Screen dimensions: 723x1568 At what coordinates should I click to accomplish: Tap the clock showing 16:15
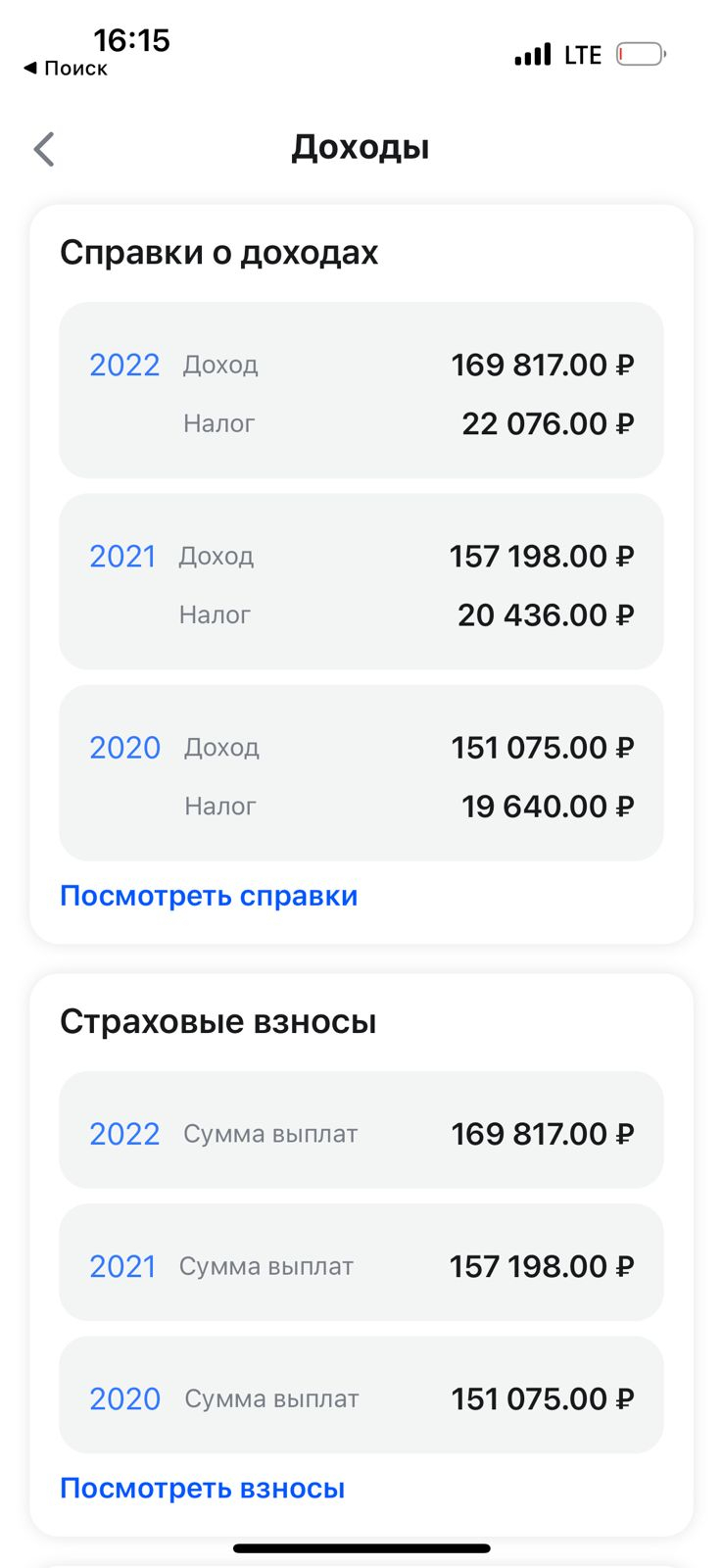click(131, 40)
